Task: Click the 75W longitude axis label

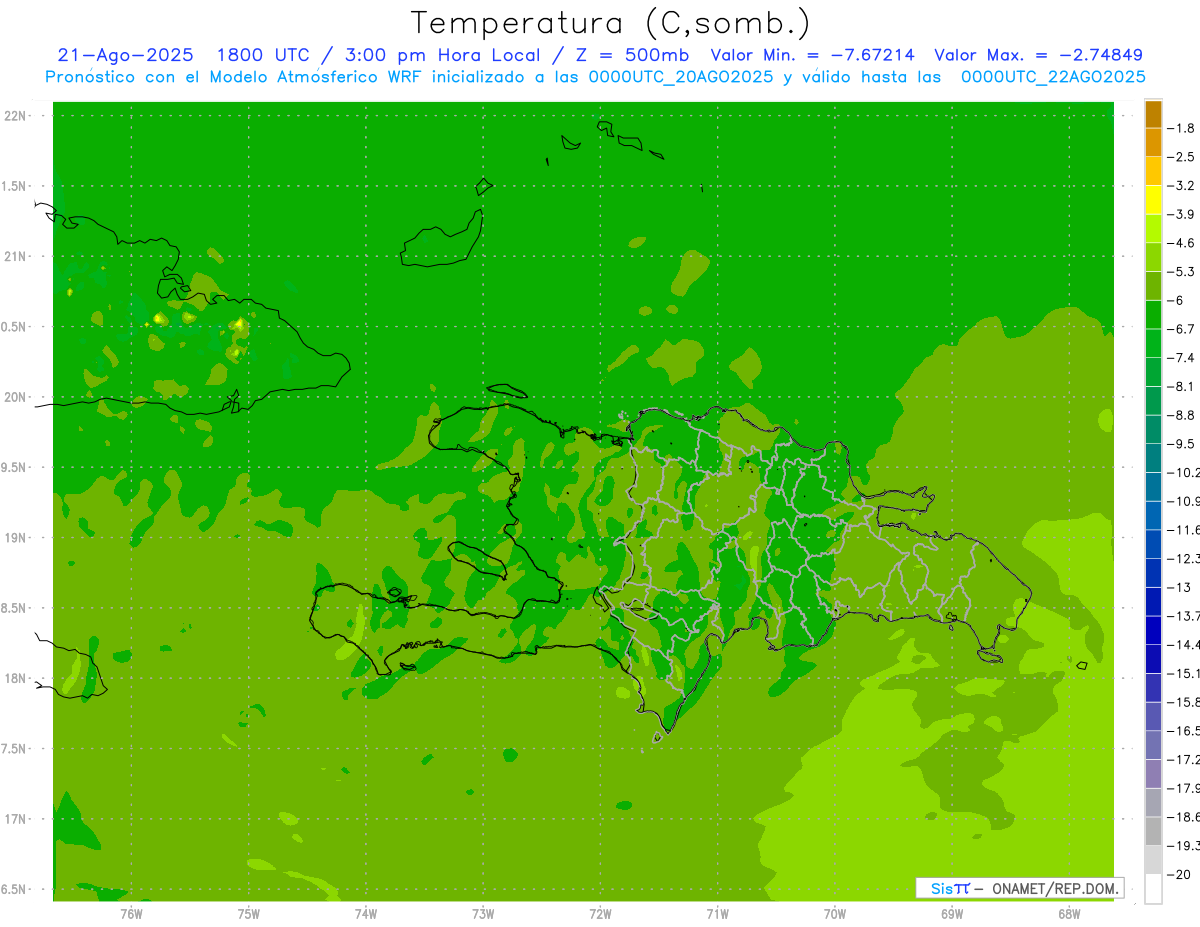Action: 249,913
